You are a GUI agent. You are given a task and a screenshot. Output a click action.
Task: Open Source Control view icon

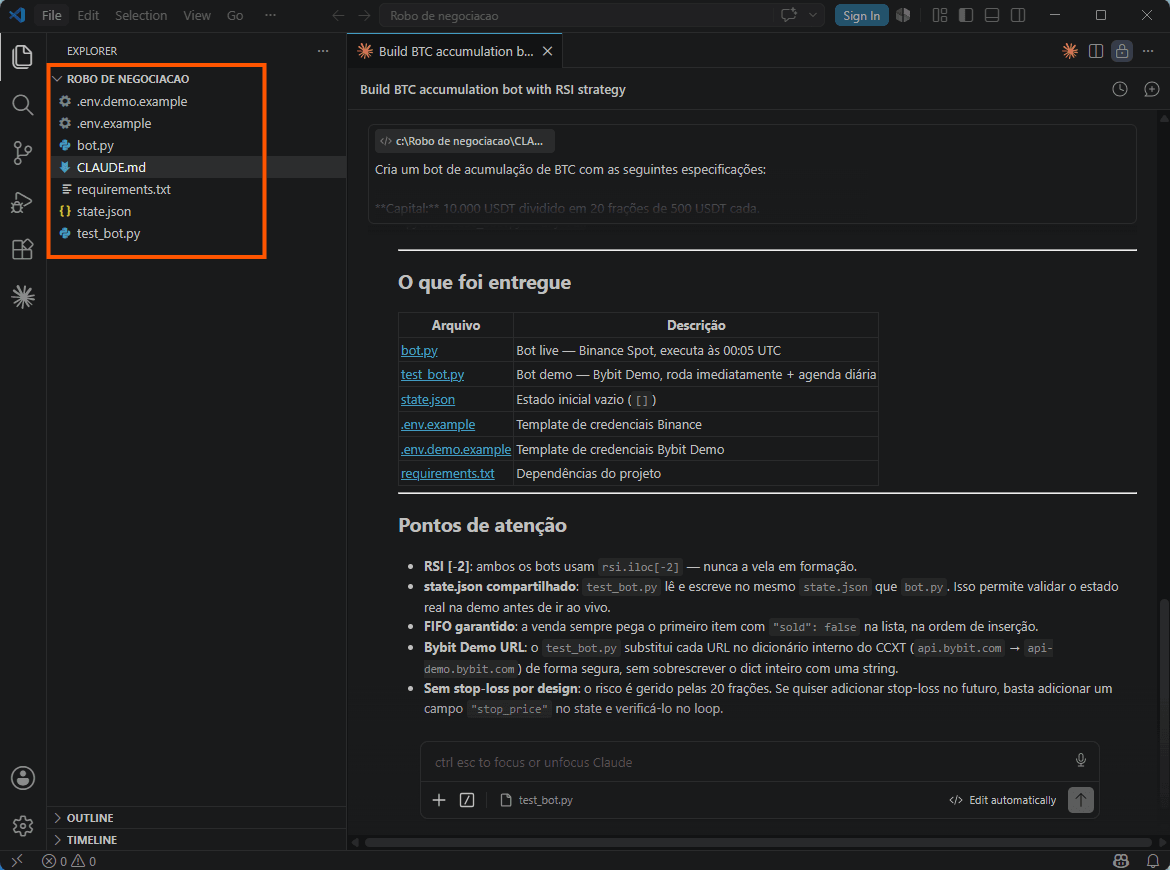click(22, 154)
